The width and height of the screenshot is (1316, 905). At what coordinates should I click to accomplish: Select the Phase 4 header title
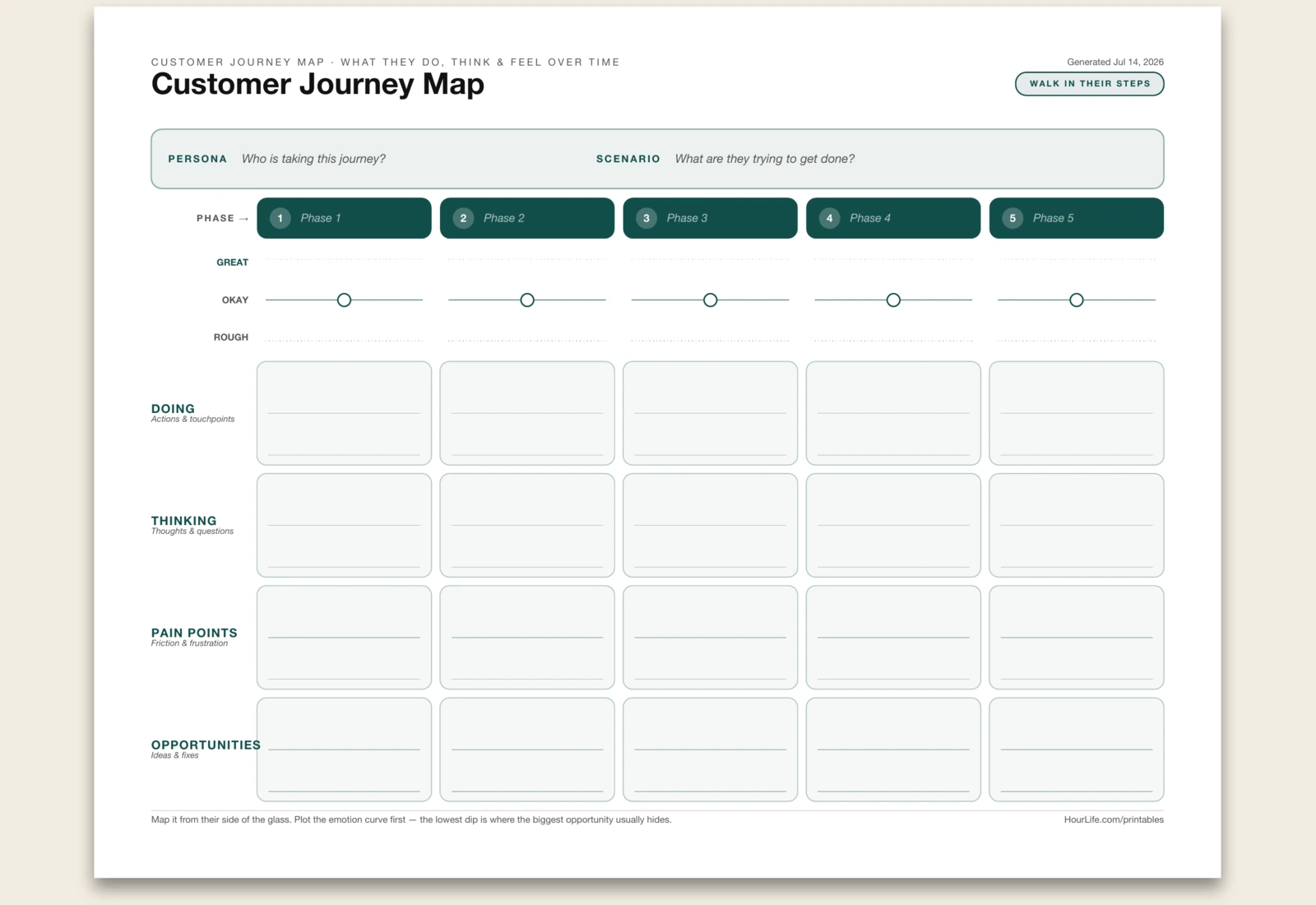click(870, 218)
